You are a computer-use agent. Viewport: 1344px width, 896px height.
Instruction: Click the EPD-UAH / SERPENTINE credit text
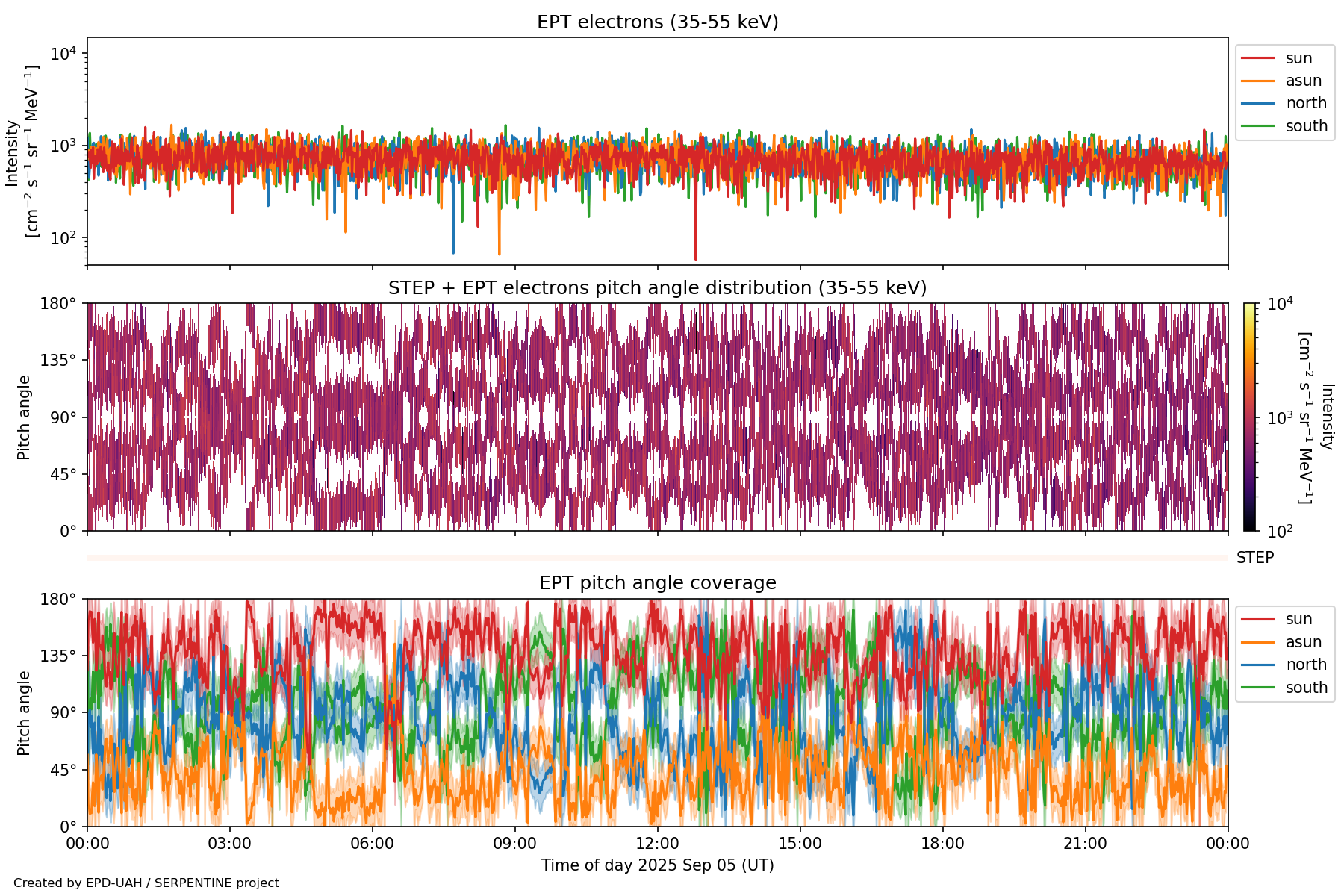coord(146,883)
